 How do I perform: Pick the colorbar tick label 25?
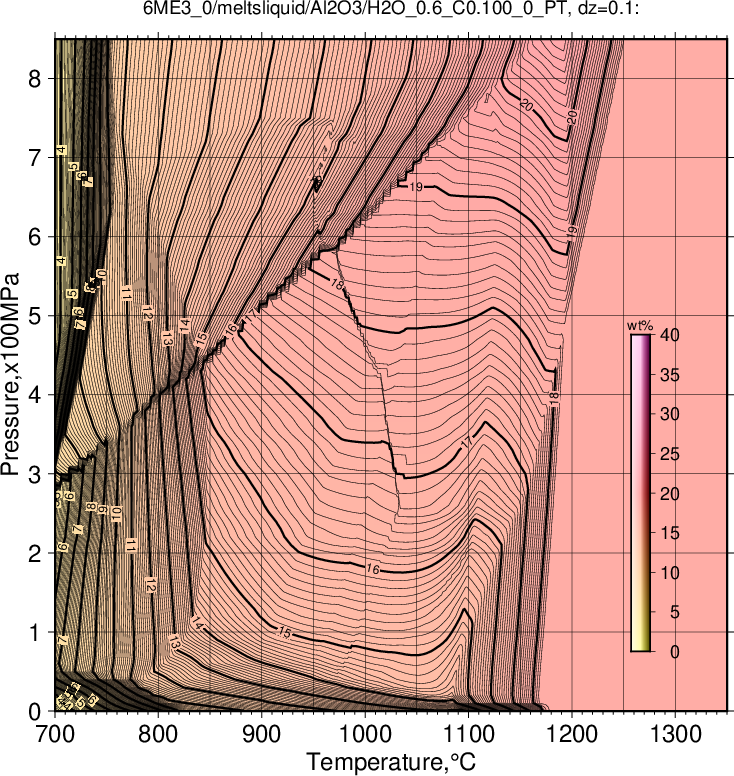[x=670, y=454]
